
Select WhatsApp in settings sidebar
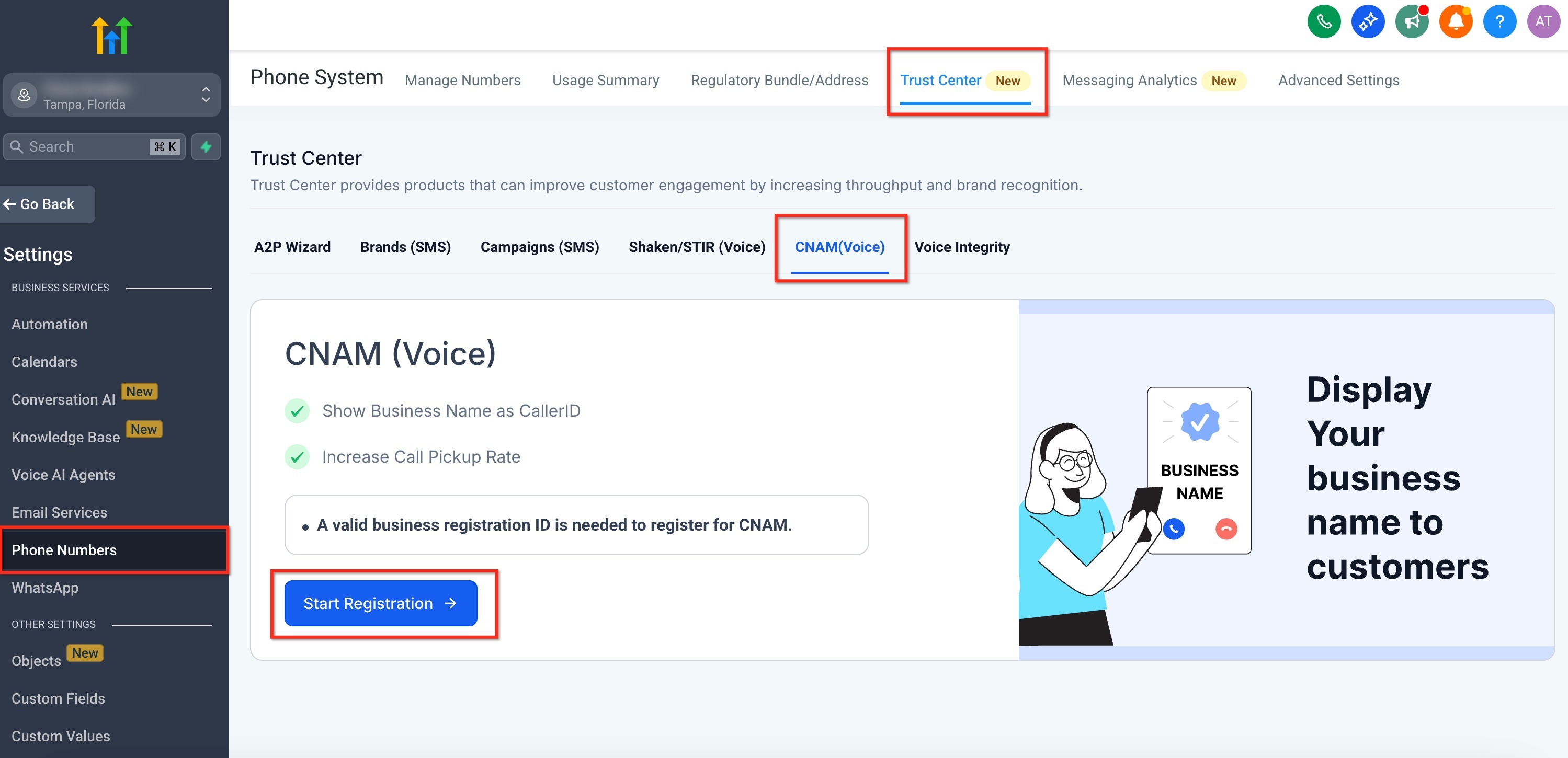click(45, 588)
